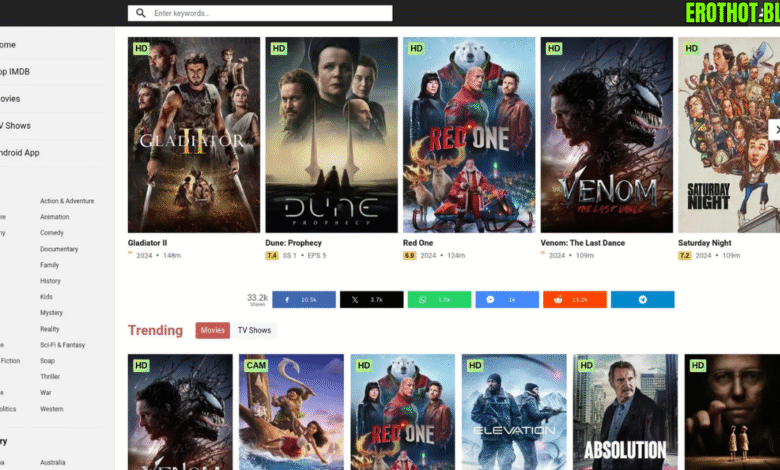This screenshot has width=780, height=470.
Task: Open Comedy genre
Action: click(52, 233)
